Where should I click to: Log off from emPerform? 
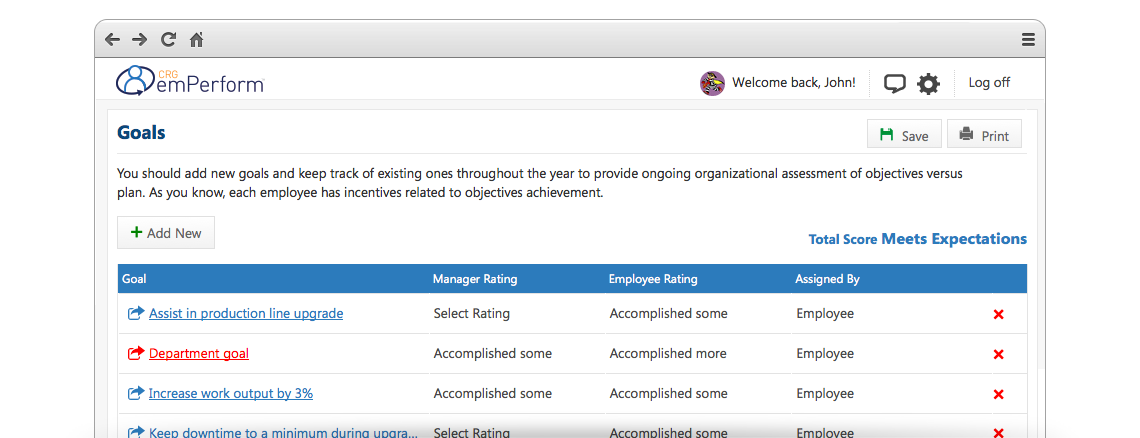click(x=989, y=83)
